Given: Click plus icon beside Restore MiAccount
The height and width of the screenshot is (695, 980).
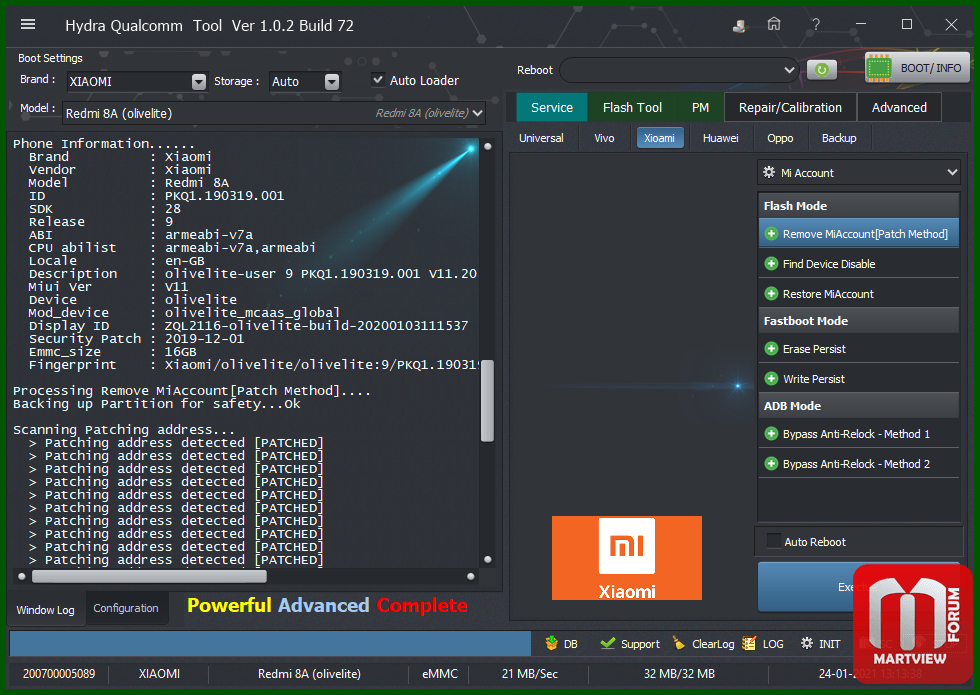Looking at the screenshot, I should [x=771, y=294].
